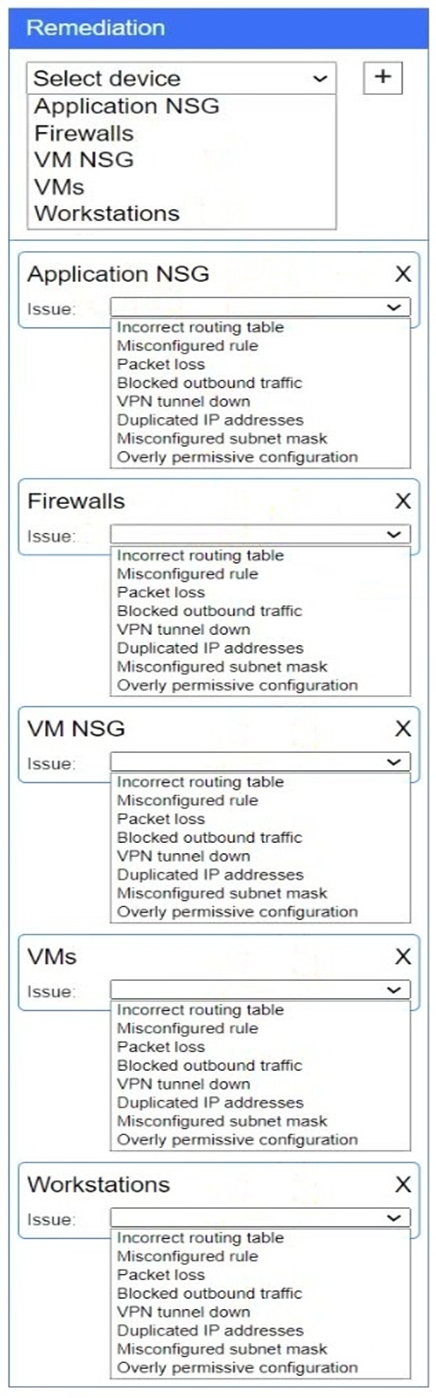The image size is (436, 1398).
Task: Remove the Workstations card with X
Action: (x=402, y=1185)
